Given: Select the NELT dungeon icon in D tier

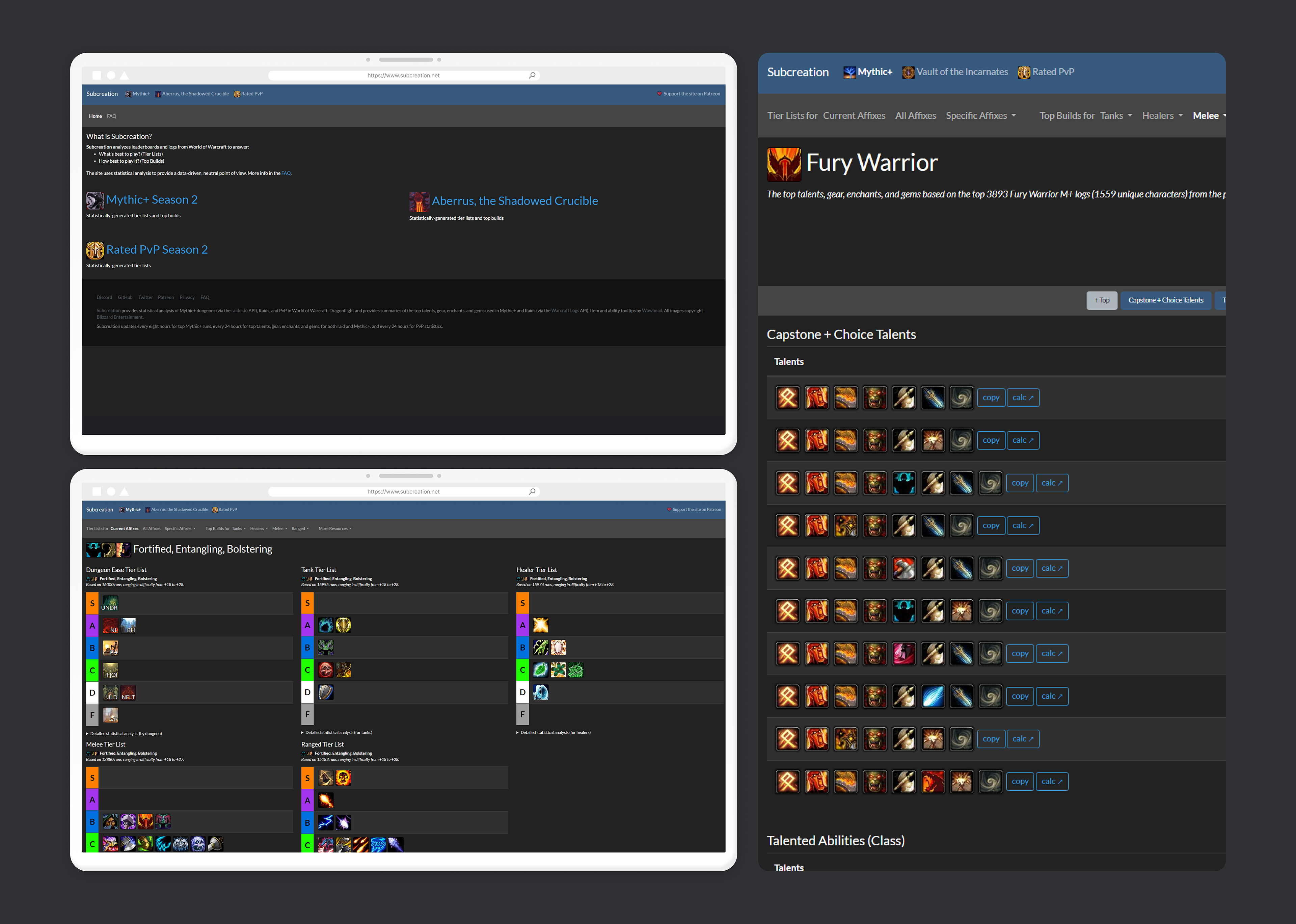Looking at the screenshot, I should click(128, 692).
